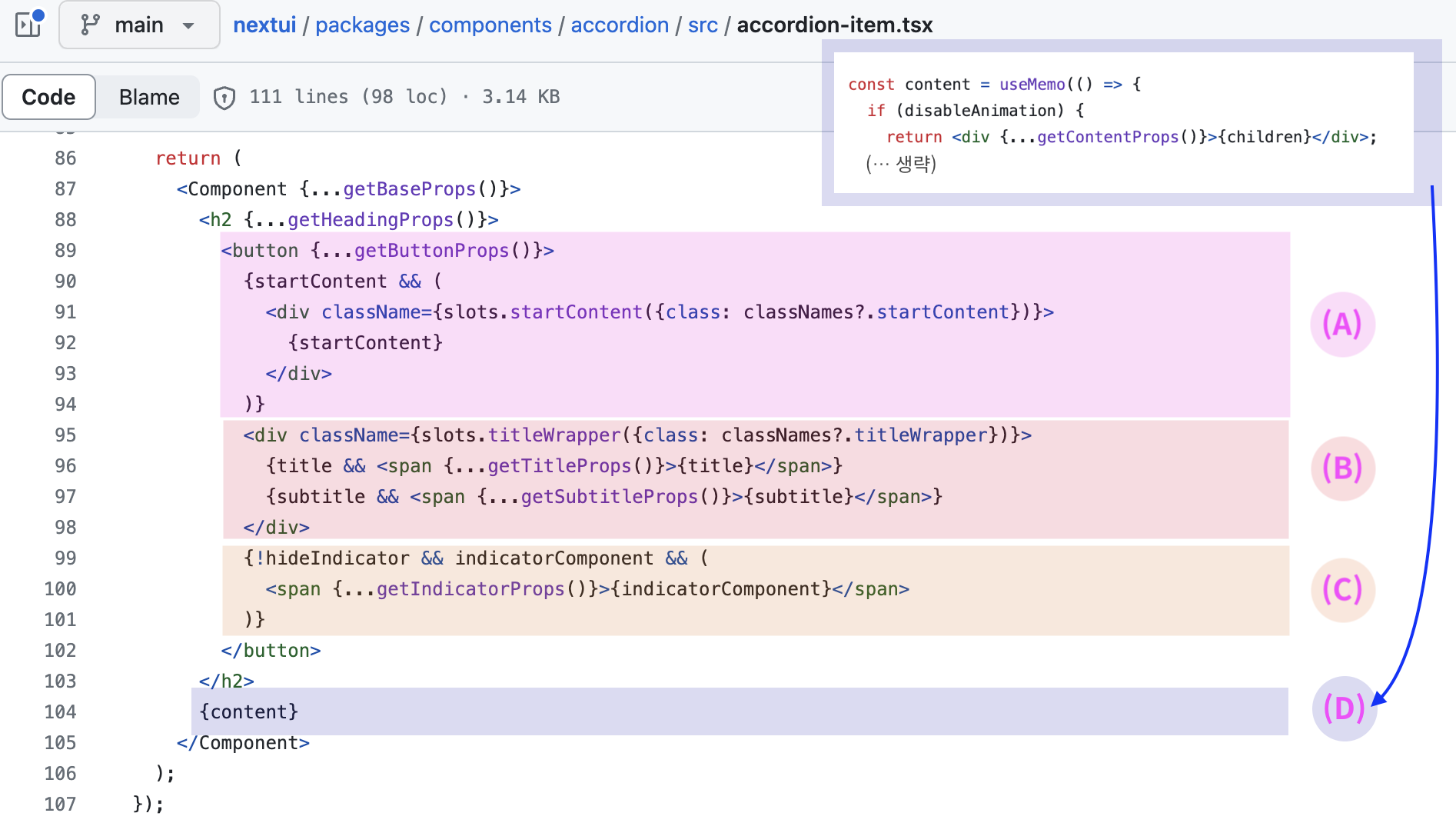Click getHeadingProps on line 88
Screen dimensions: 1456x823
point(371,220)
